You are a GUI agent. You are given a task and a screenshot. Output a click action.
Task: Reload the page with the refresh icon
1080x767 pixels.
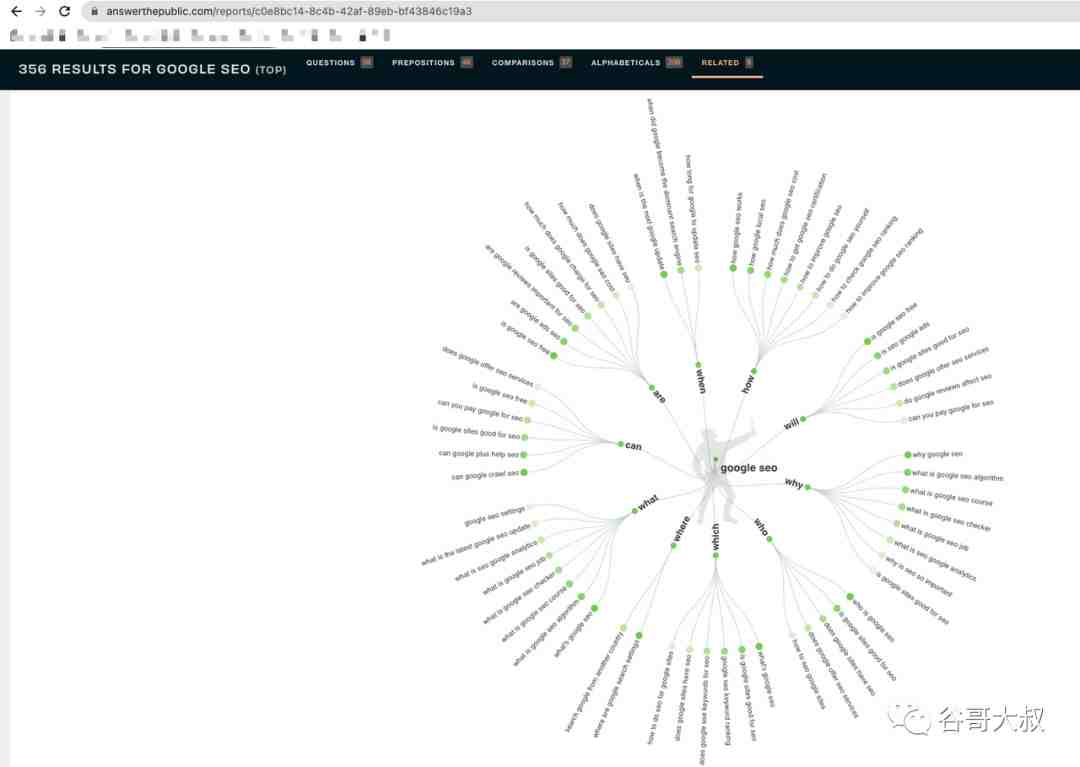(x=64, y=11)
